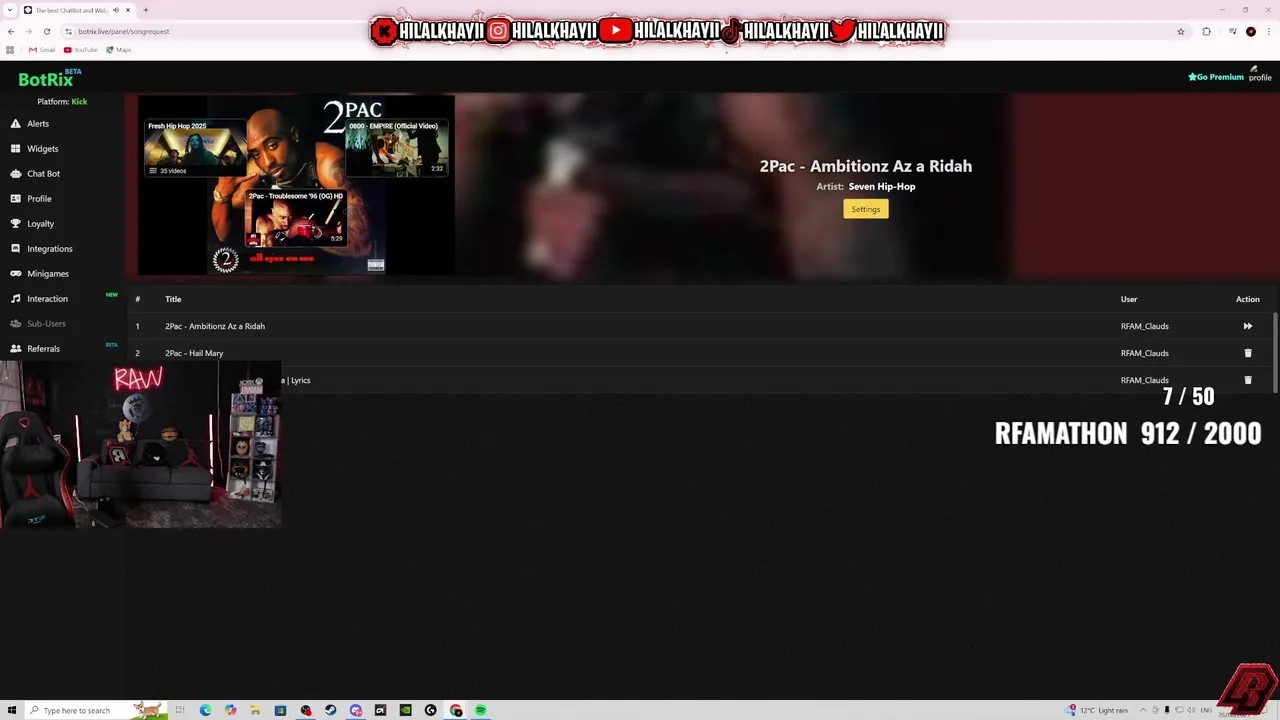Screen dimensions: 1280x720
Task: Open Referrals in sidebar
Action: pyautogui.click(x=43, y=349)
